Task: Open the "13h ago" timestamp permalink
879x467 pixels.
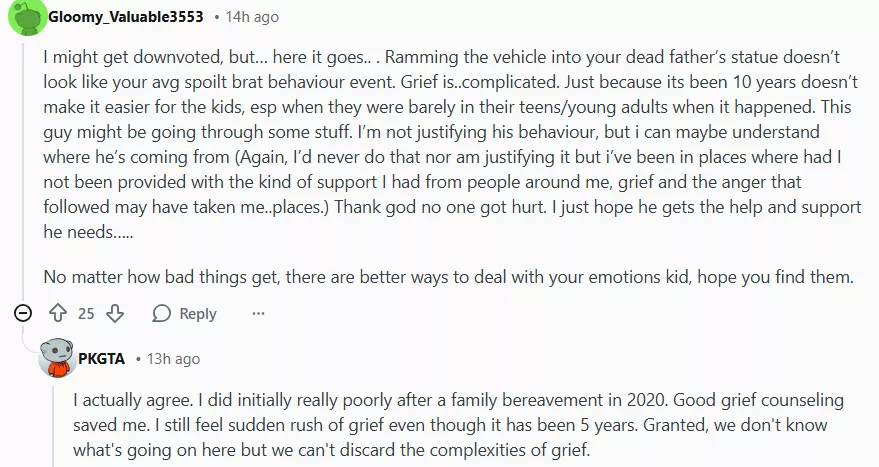Action: click(173, 358)
